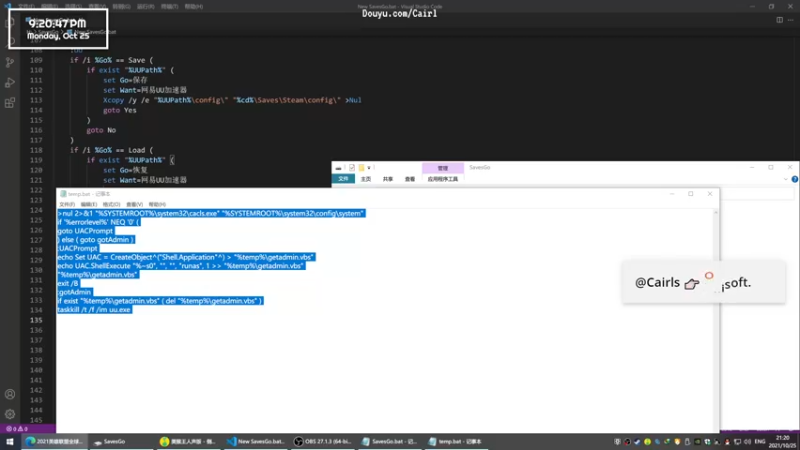Open 应用程序工具 tab in Explorer ribbon
Screen dimensions: 800x450
pyautogui.click(x=442, y=179)
